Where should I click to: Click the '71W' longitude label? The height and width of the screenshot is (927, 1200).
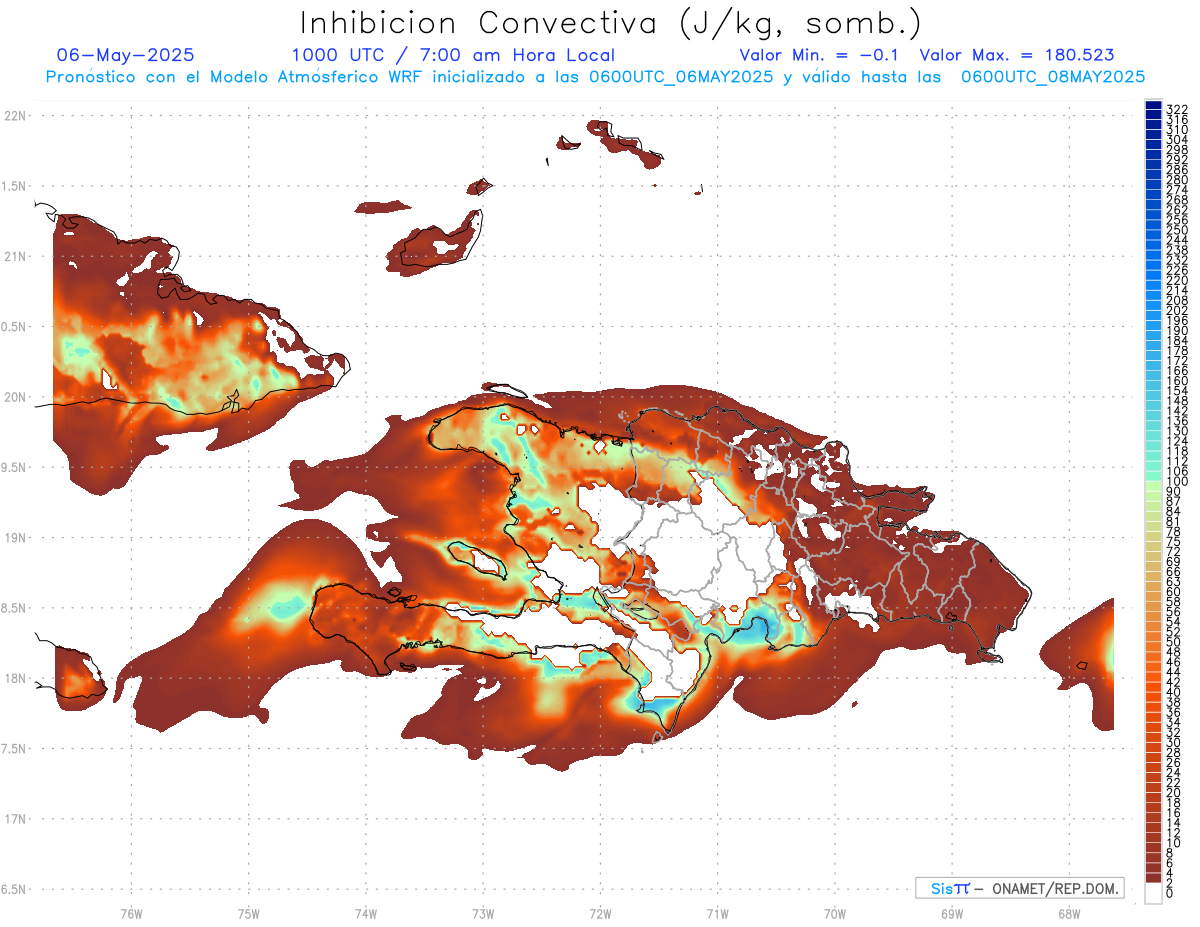717,913
